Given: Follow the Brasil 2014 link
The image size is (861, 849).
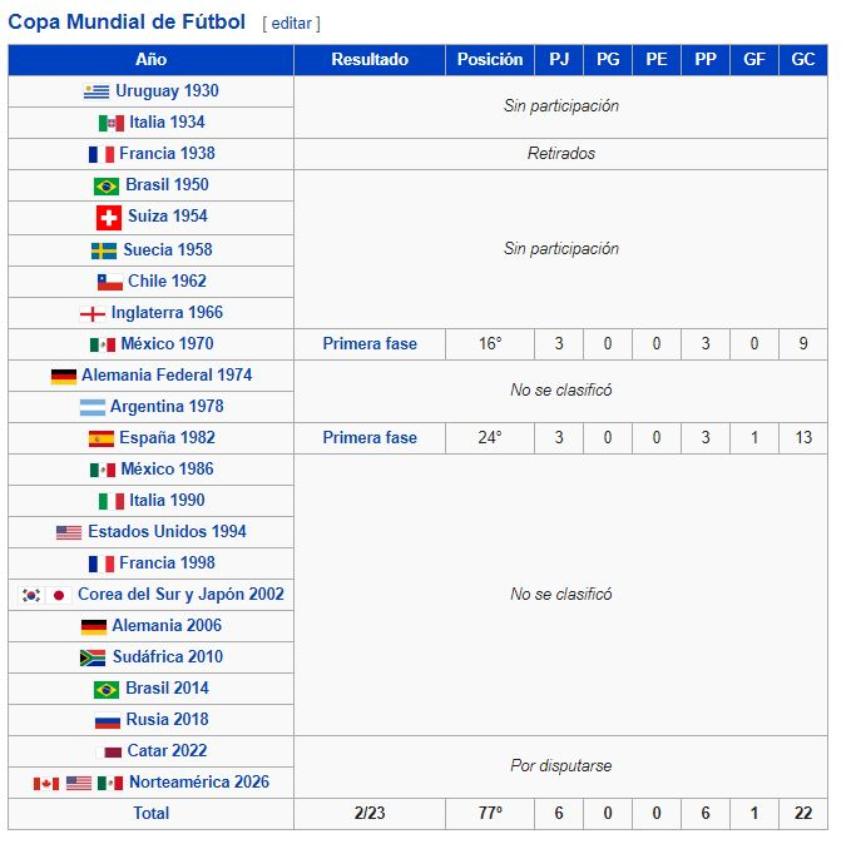Looking at the screenshot, I should [166, 688].
